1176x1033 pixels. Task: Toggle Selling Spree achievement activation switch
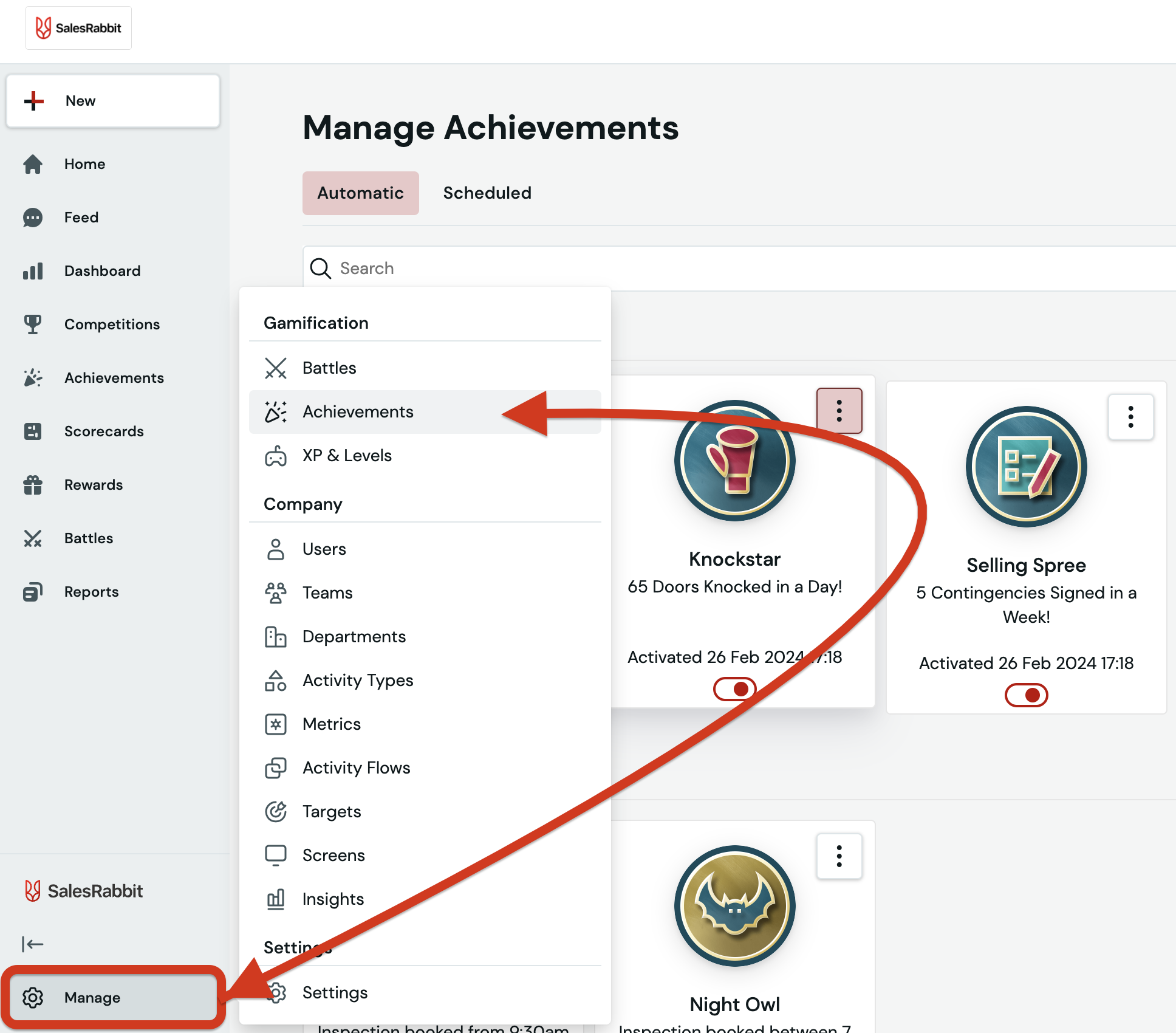(1027, 695)
